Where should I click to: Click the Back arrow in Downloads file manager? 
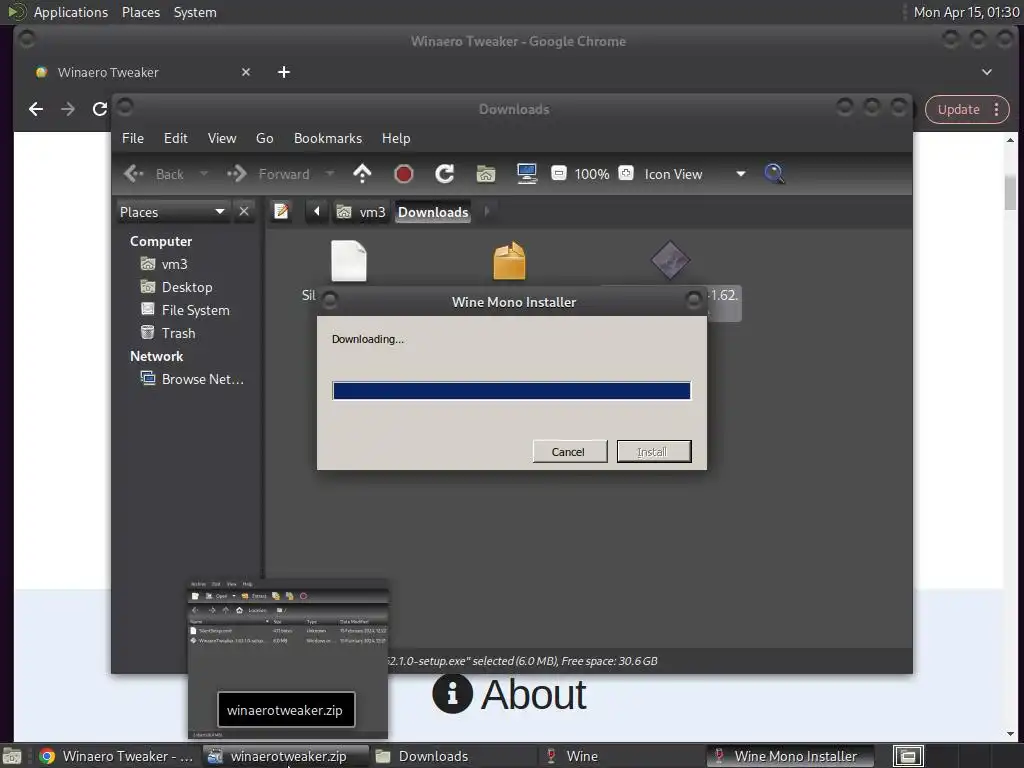[x=133, y=174]
